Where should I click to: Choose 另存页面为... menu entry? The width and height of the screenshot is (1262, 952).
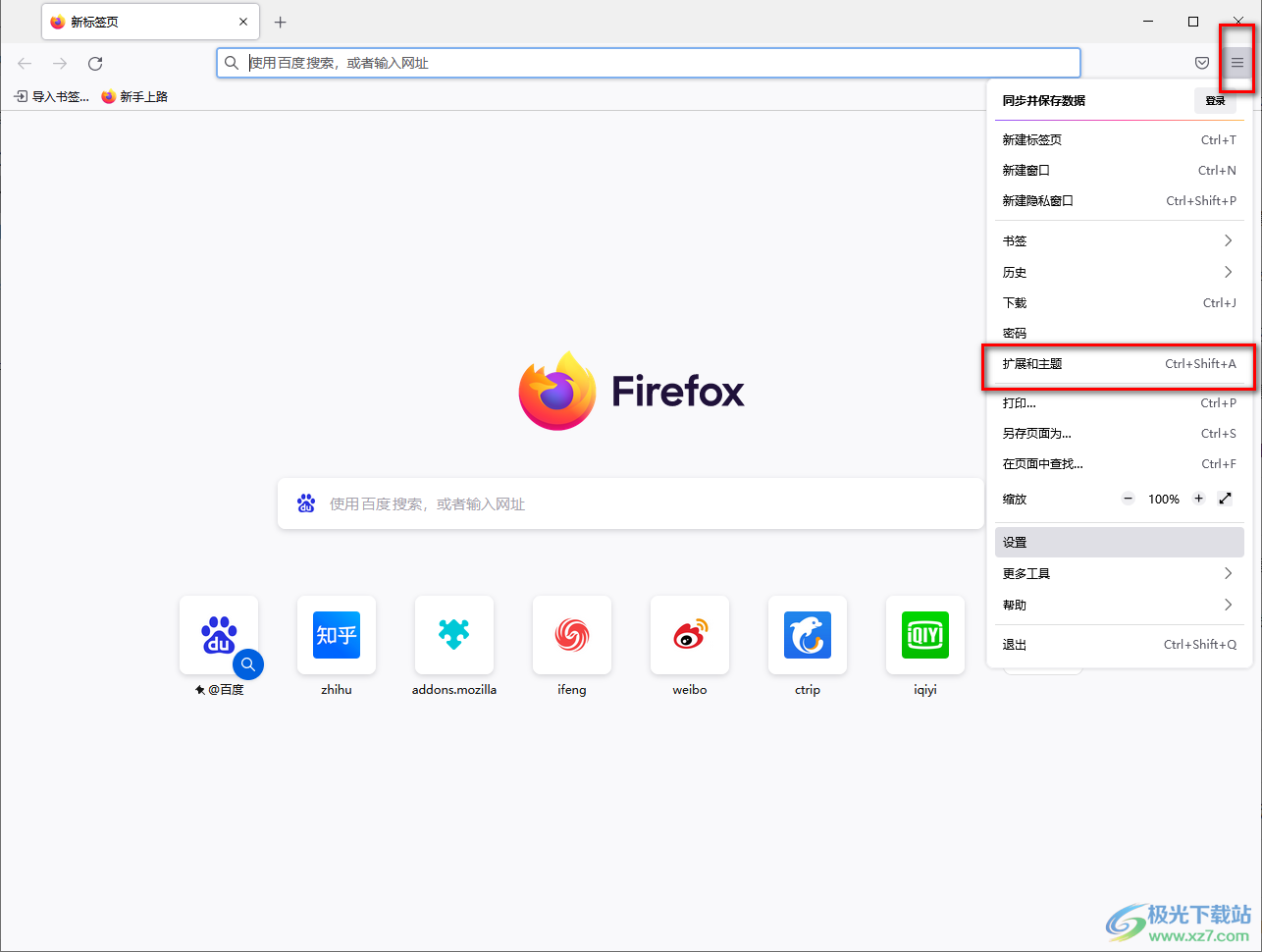coord(1119,433)
